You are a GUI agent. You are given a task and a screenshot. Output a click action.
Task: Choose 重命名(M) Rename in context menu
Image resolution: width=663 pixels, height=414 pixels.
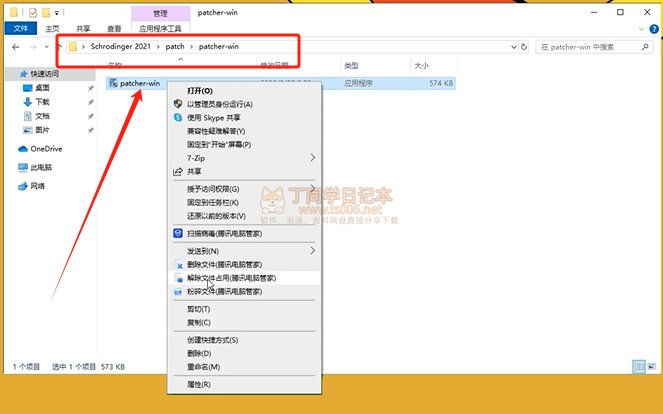coord(244,367)
